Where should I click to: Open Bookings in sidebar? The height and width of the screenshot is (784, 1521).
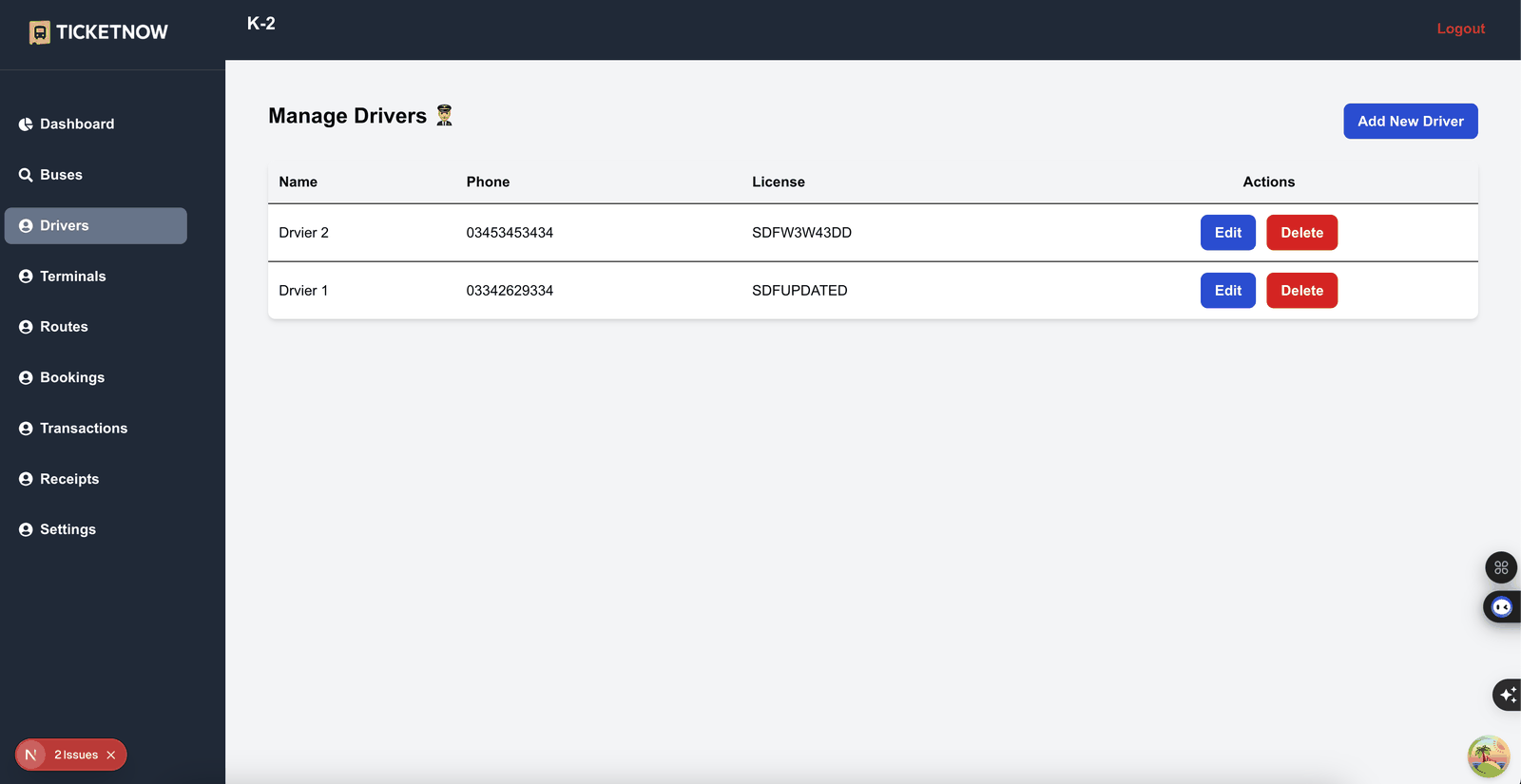96,378
